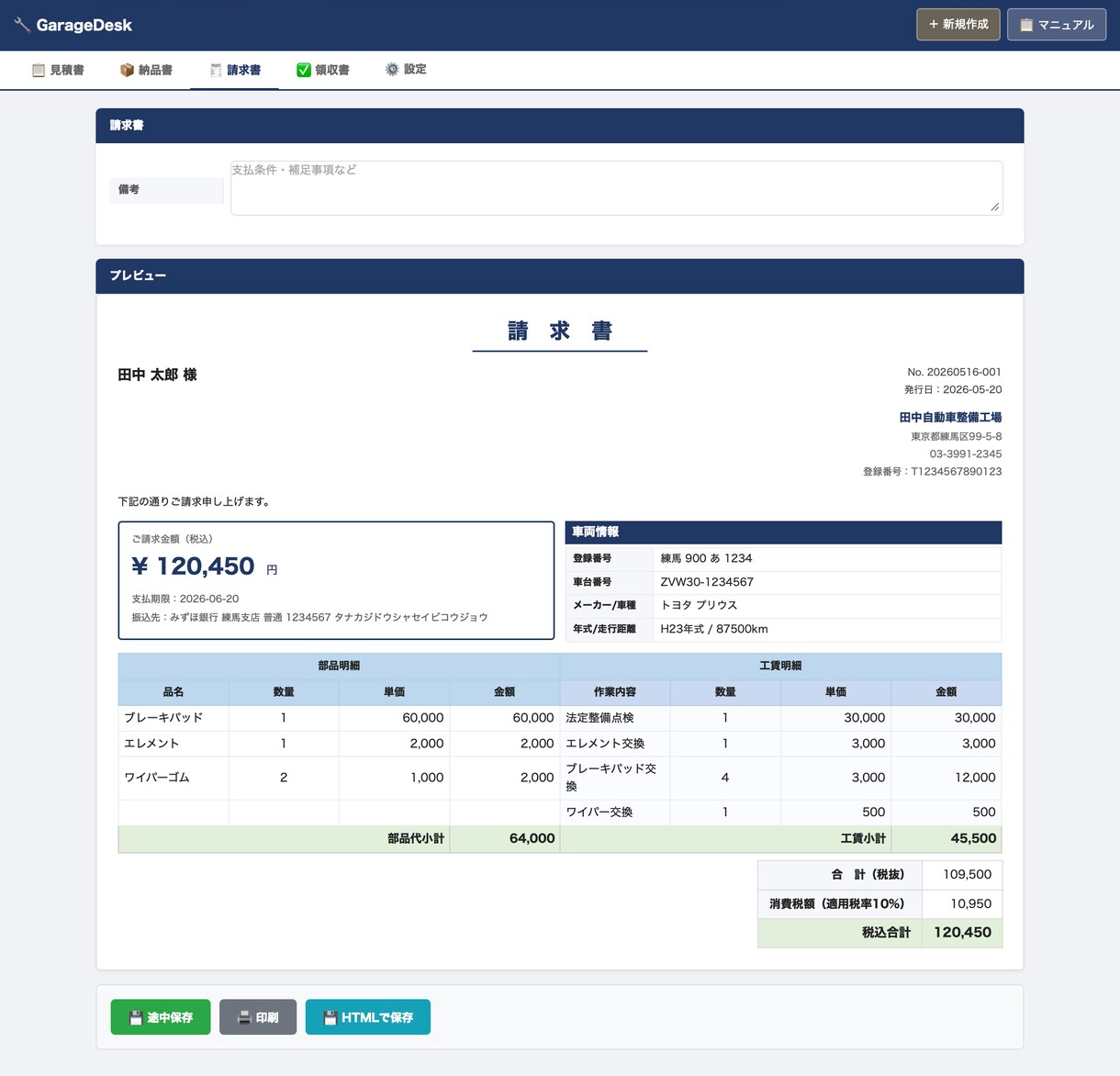The image size is (1120, 1076).
Task: Click the phone number 03-3991-2345
Action: [x=966, y=454]
